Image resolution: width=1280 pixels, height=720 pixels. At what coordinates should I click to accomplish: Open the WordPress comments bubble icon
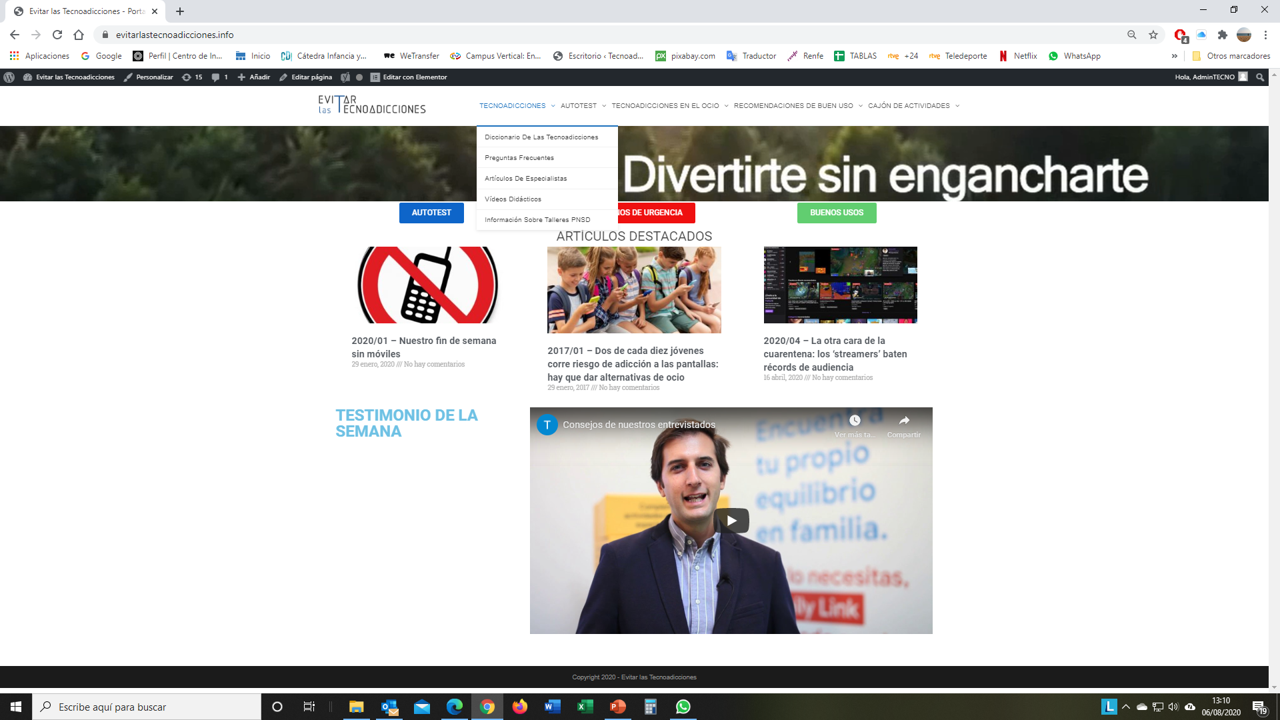[x=218, y=77]
